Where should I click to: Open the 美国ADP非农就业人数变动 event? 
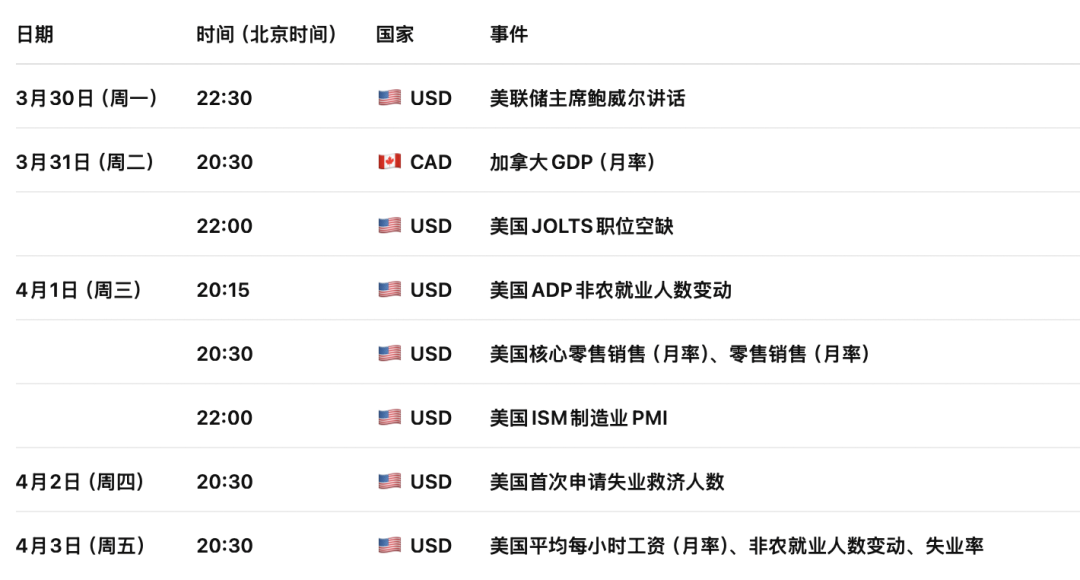(610, 290)
